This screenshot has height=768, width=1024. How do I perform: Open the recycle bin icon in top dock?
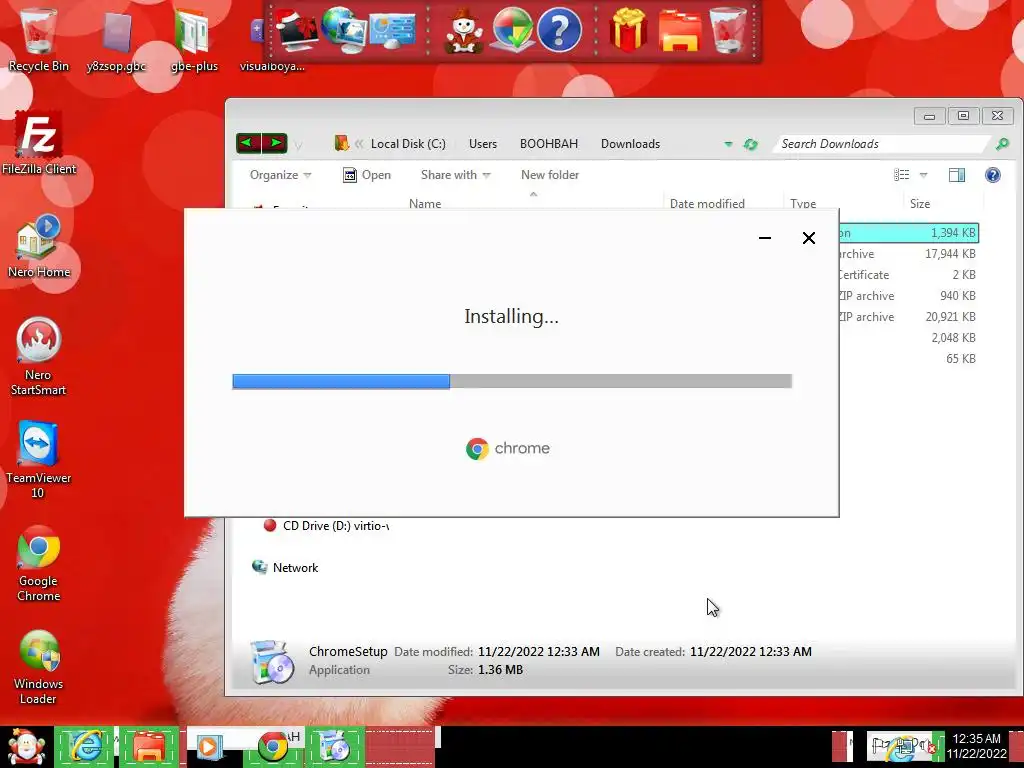(728, 30)
